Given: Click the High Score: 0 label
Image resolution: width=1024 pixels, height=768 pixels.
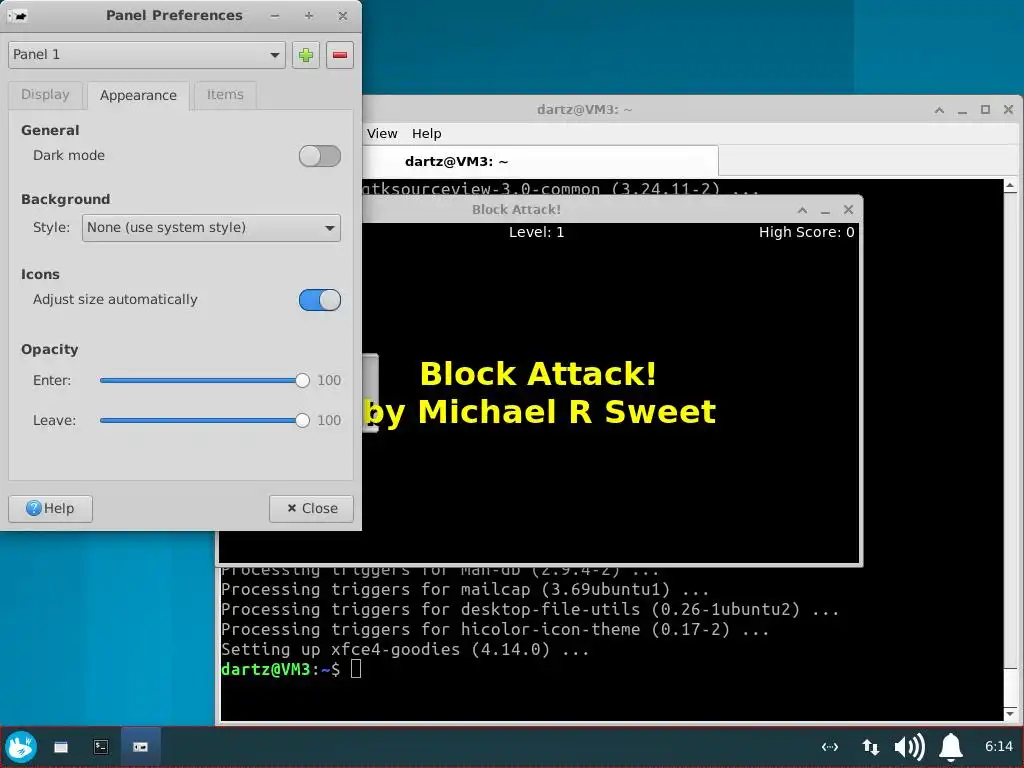Looking at the screenshot, I should [807, 232].
